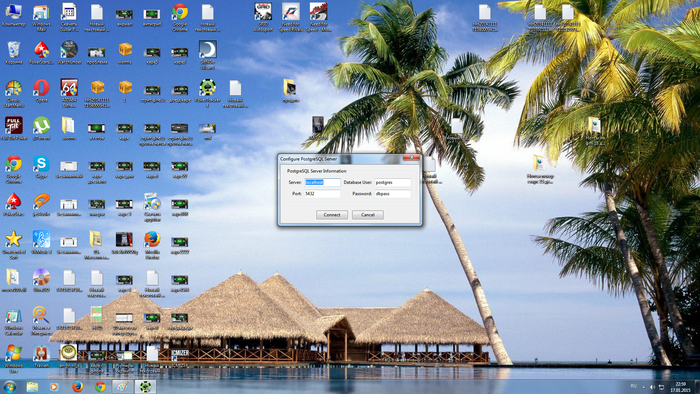Select the Server field containing localhost
Screen dimensions: 700x394
322,182
